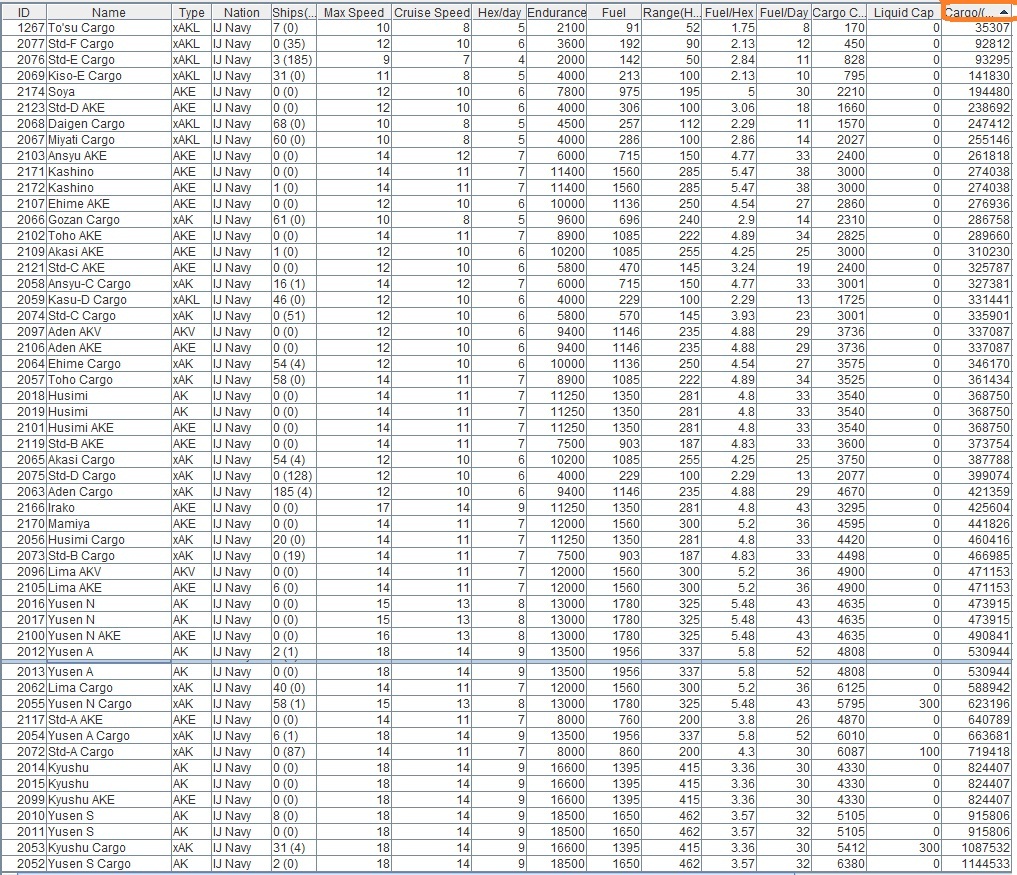Select the Std-F Cargo name cell
This screenshot has height=875, width=1017.
(x=109, y=44)
